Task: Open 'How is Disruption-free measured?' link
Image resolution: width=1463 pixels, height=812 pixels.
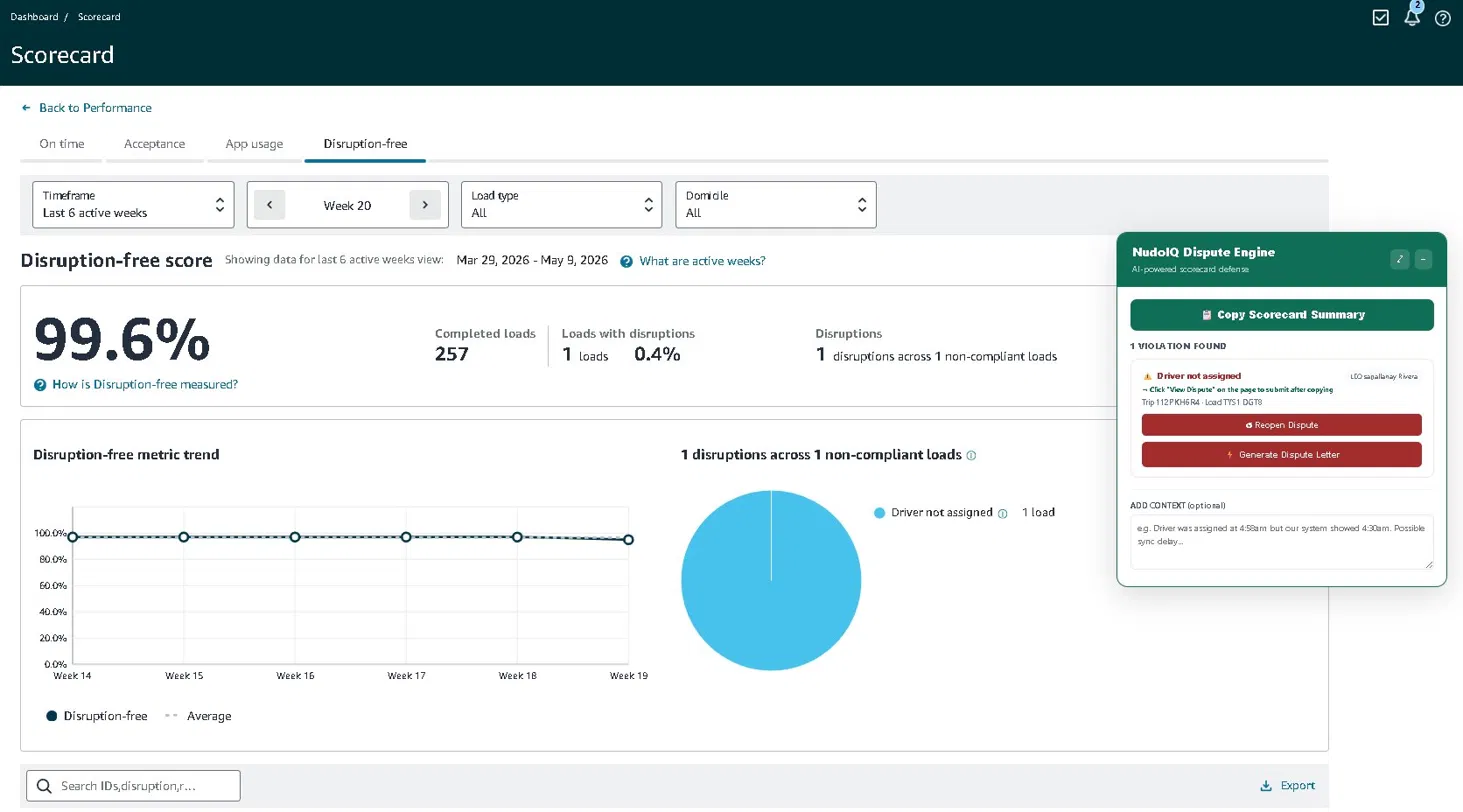Action: (x=145, y=384)
